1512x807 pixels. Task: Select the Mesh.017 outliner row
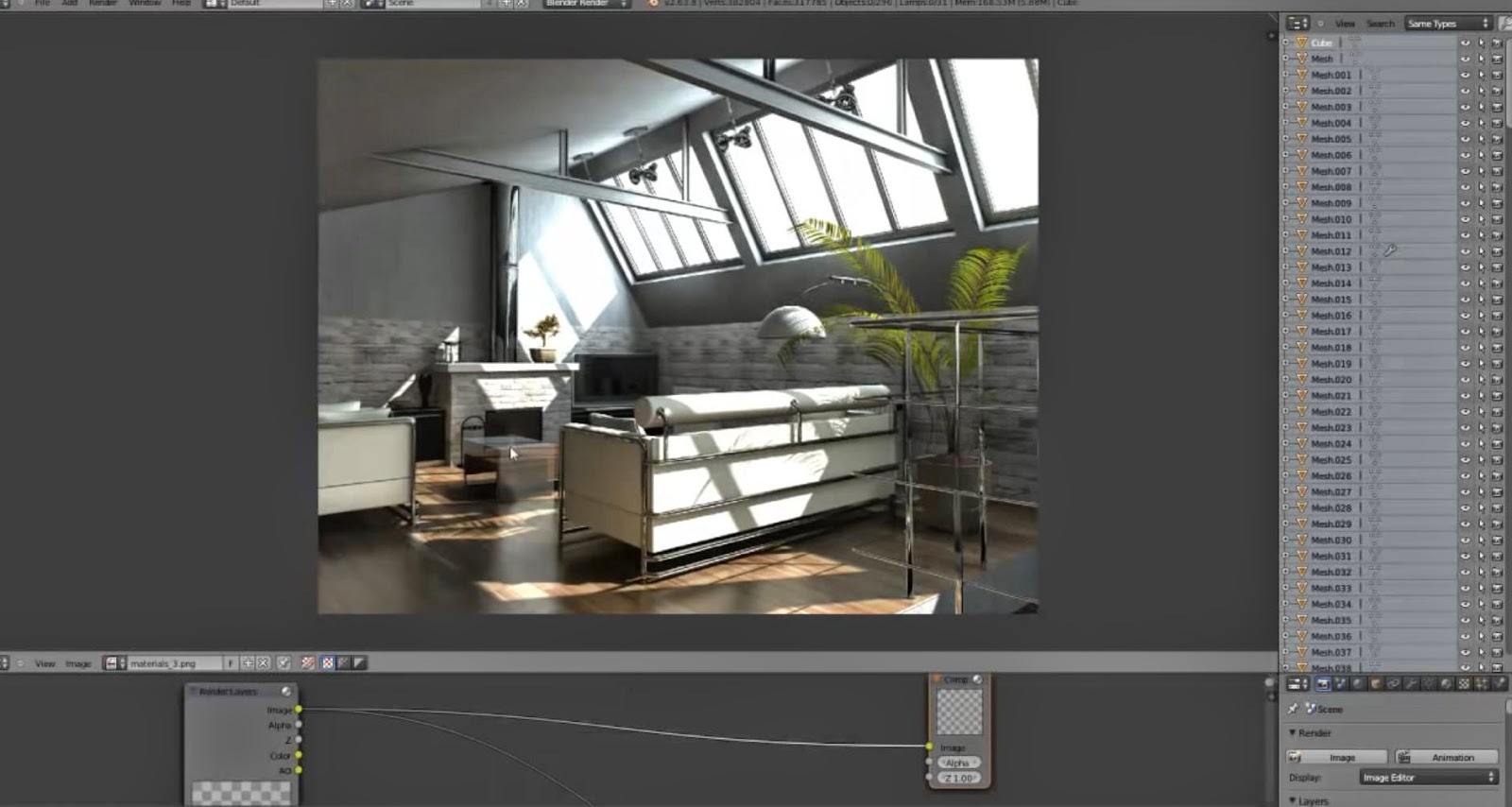(x=1367, y=332)
